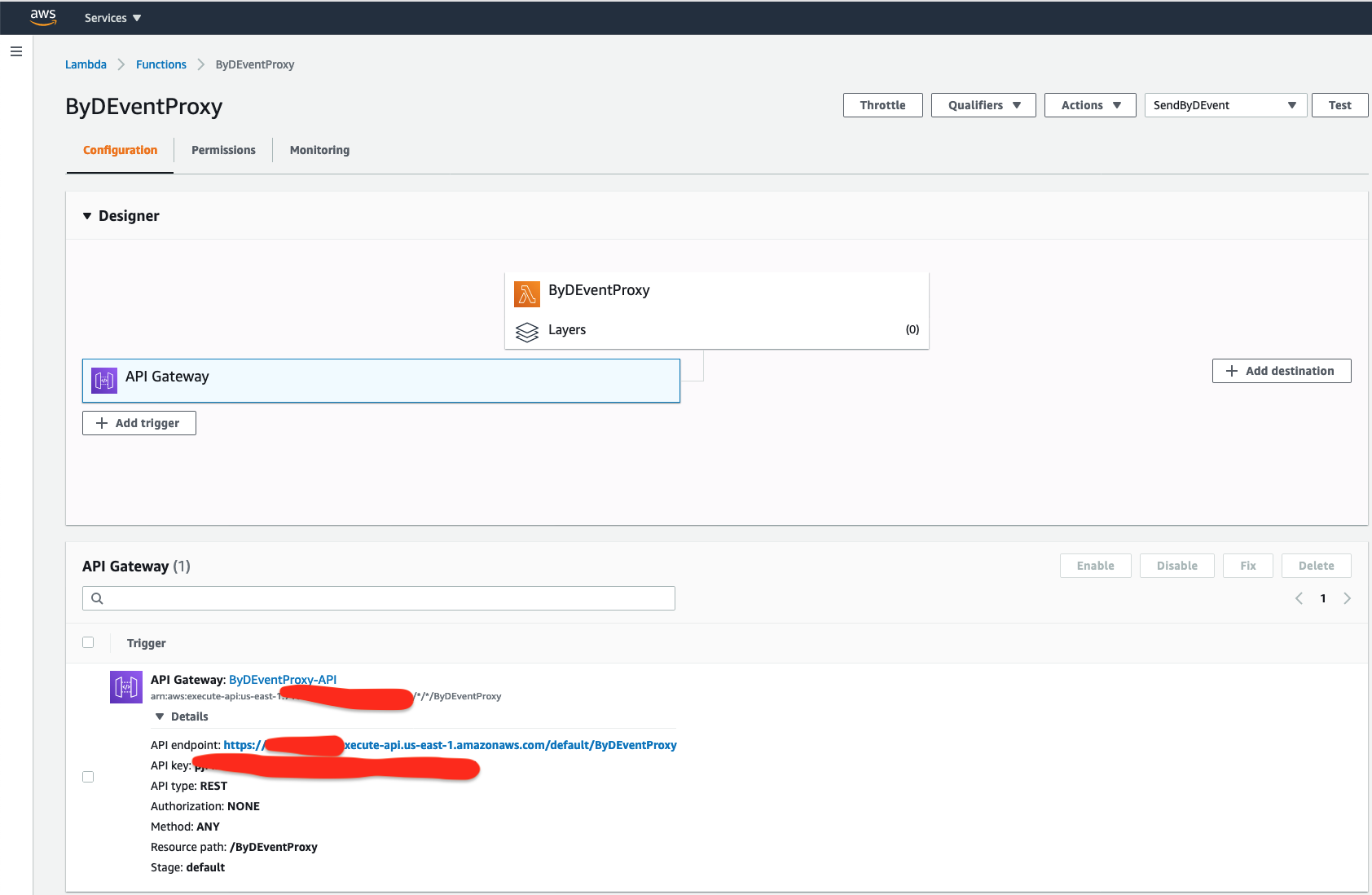The height and width of the screenshot is (895, 1372).
Task: Click the Throttle button
Action: click(882, 105)
